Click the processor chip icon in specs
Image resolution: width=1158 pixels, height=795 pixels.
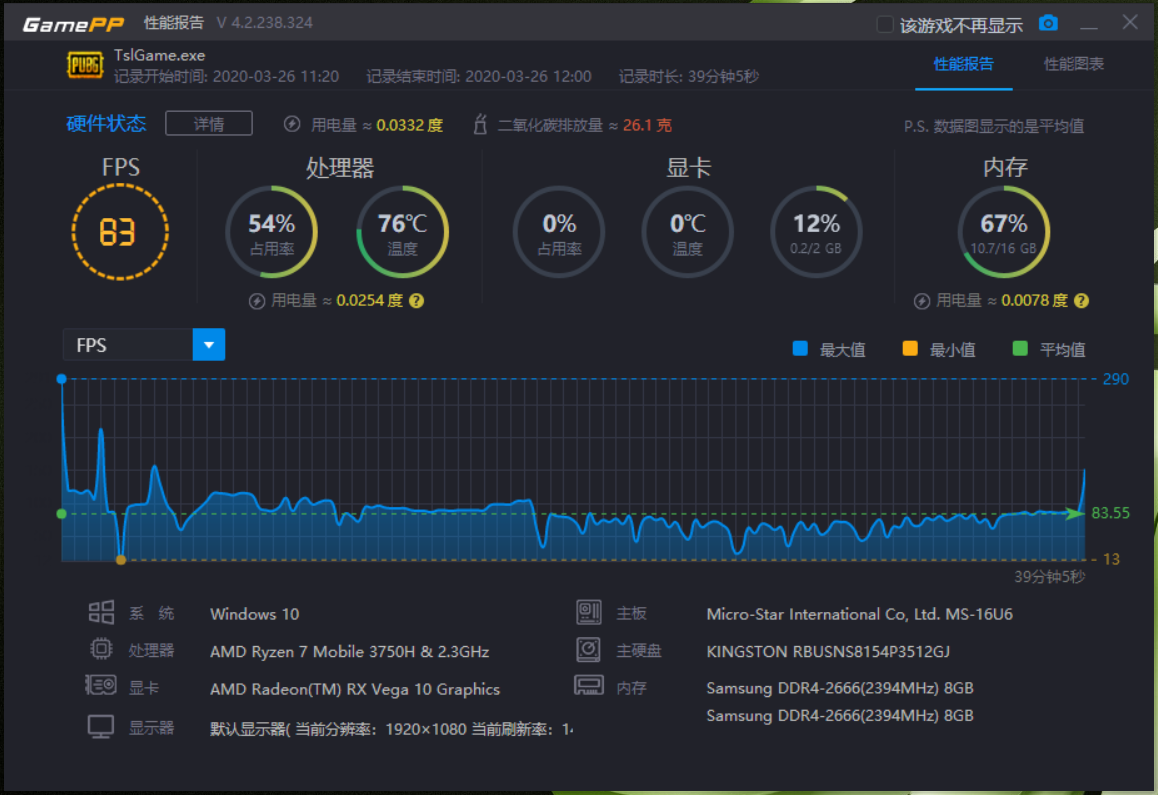pos(101,650)
